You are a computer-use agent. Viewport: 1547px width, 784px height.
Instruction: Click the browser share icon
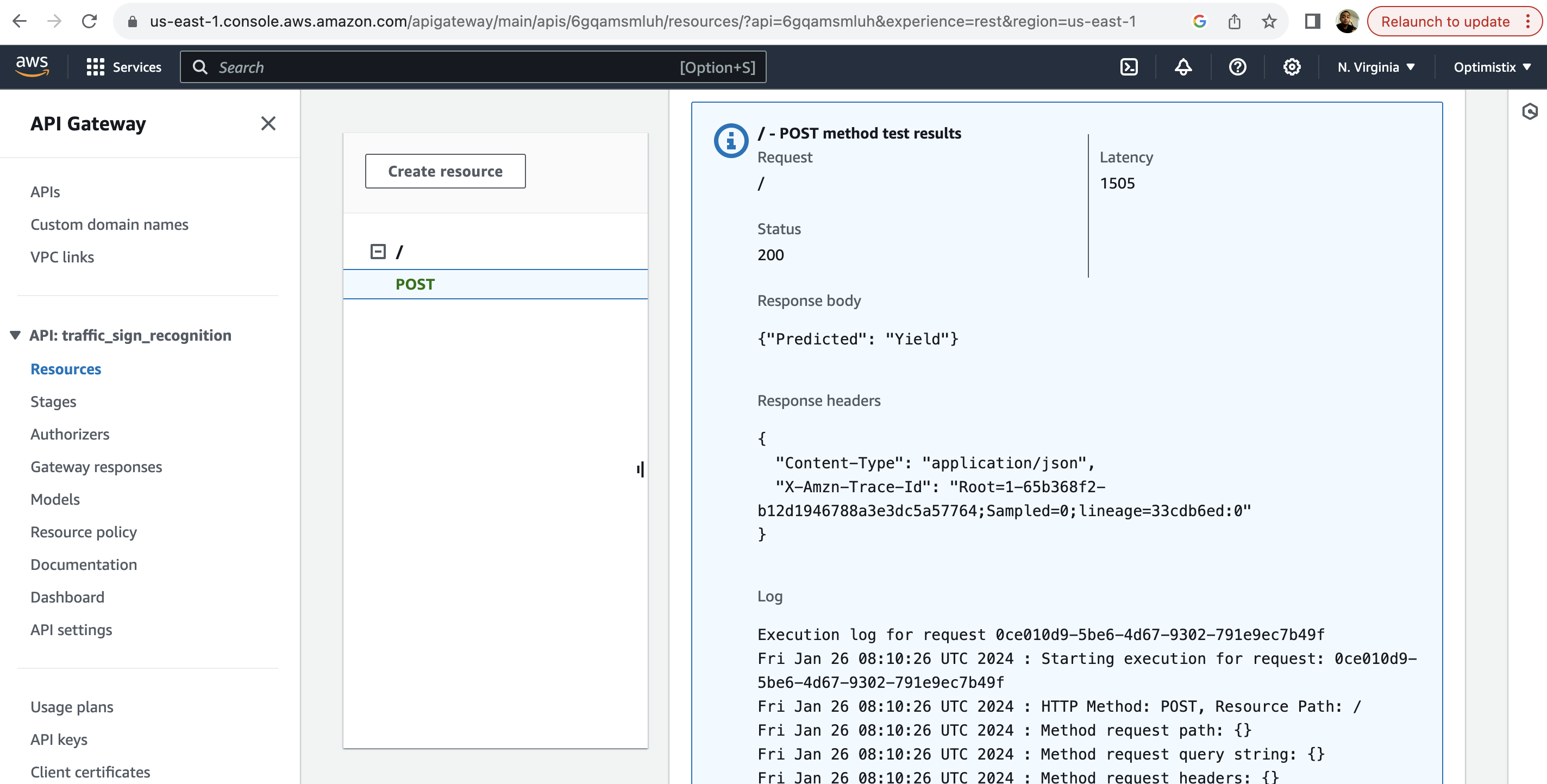click(1234, 22)
